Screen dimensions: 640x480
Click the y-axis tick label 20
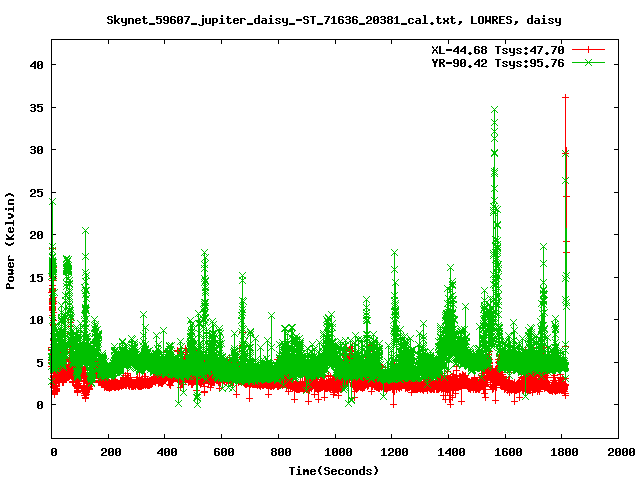tap(37, 235)
